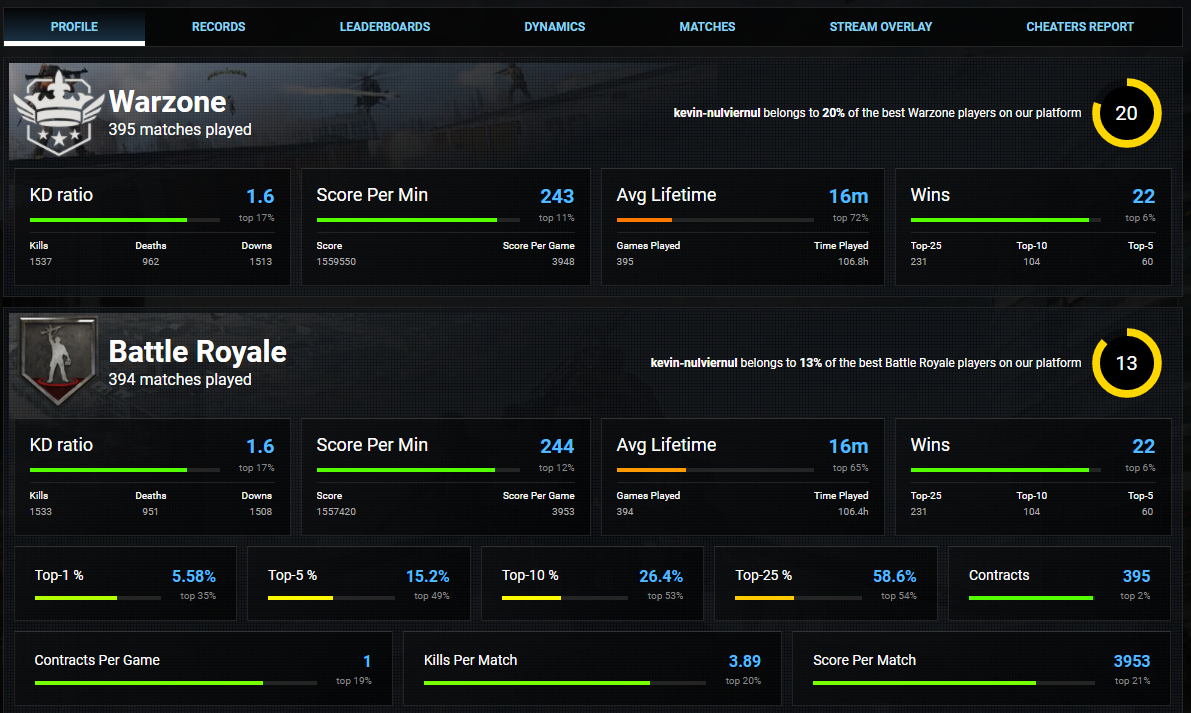Select the Stream Overlay tab
1191x713 pixels.
click(880, 27)
